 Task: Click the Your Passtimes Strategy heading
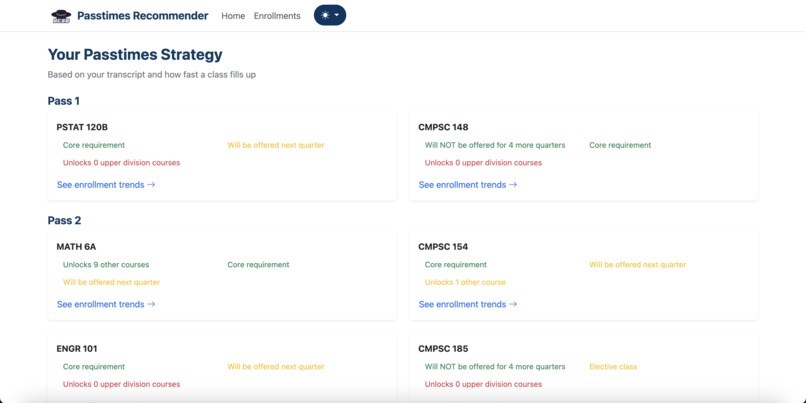[135, 54]
